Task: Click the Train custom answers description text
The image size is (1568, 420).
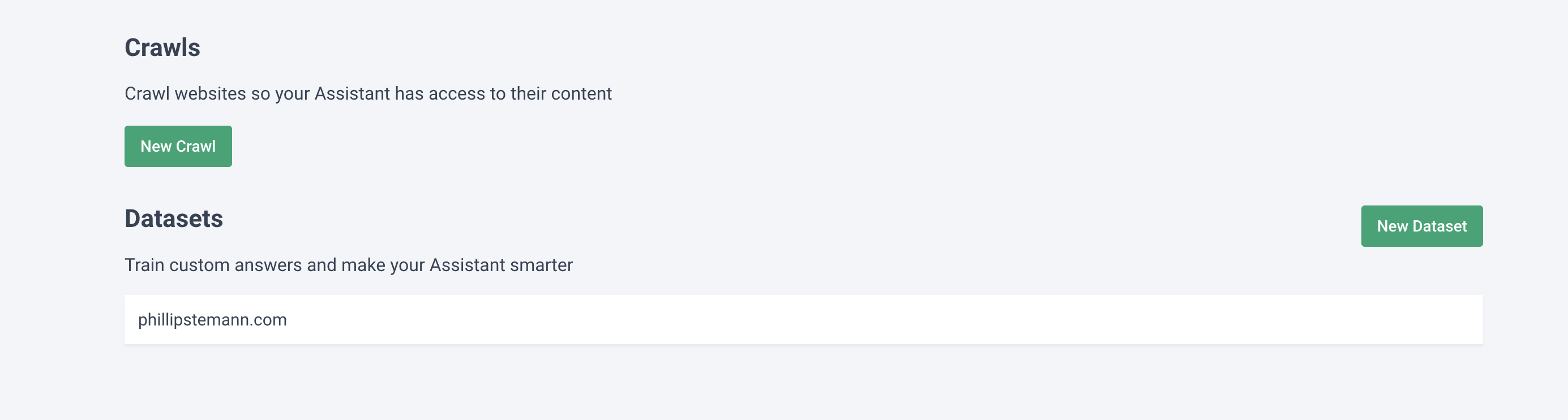Action: coord(348,265)
